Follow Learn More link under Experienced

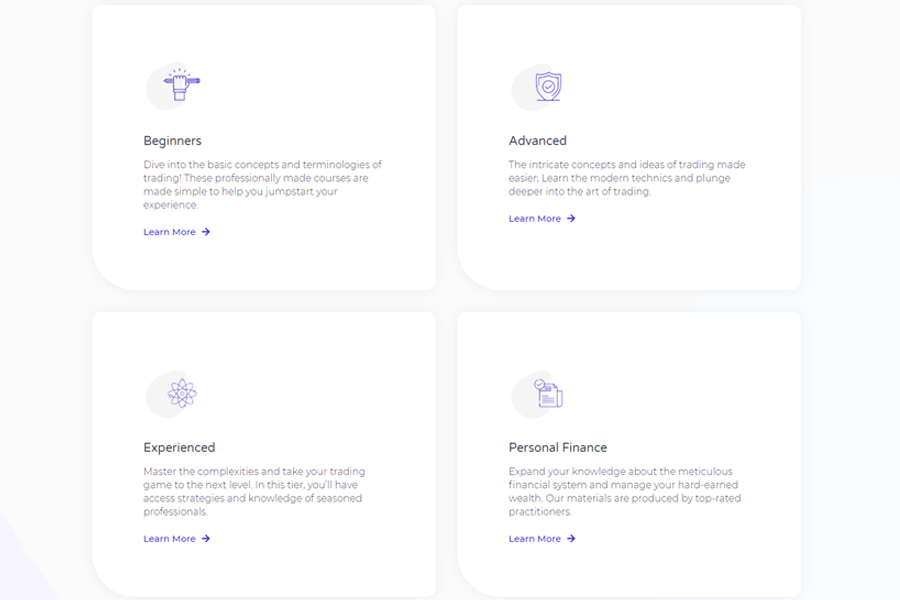[169, 539]
